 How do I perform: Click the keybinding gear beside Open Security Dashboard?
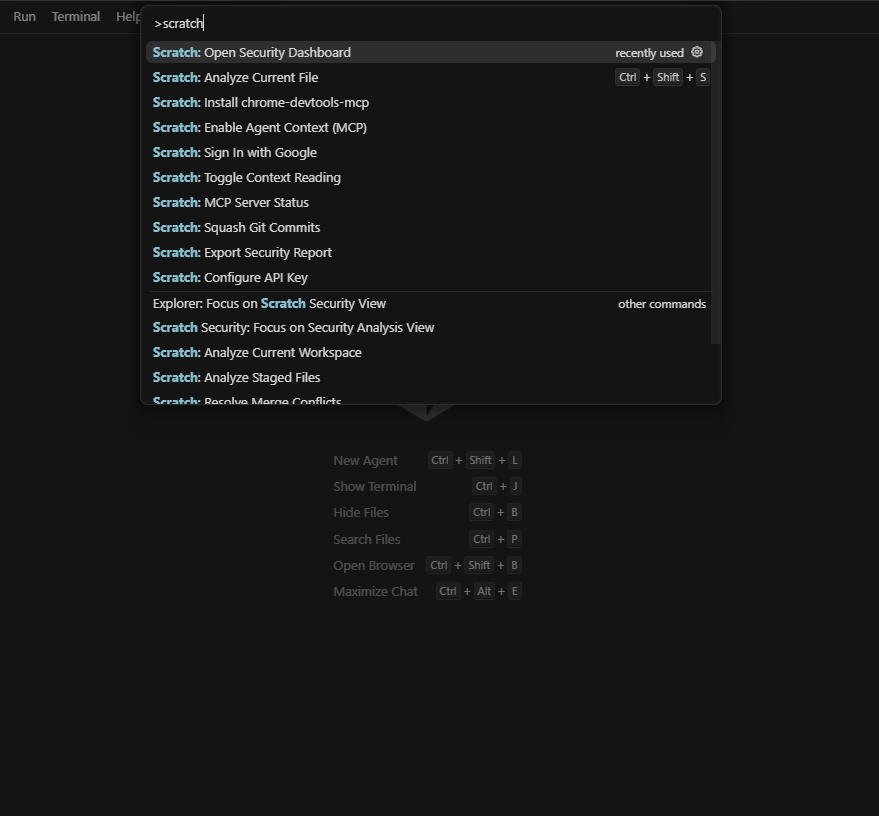tap(697, 51)
